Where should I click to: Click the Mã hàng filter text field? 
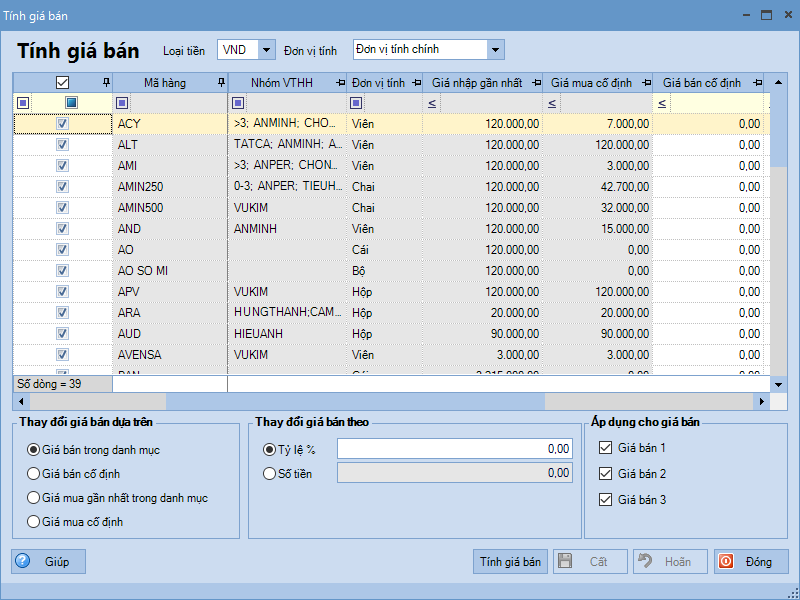[x=178, y=104]
